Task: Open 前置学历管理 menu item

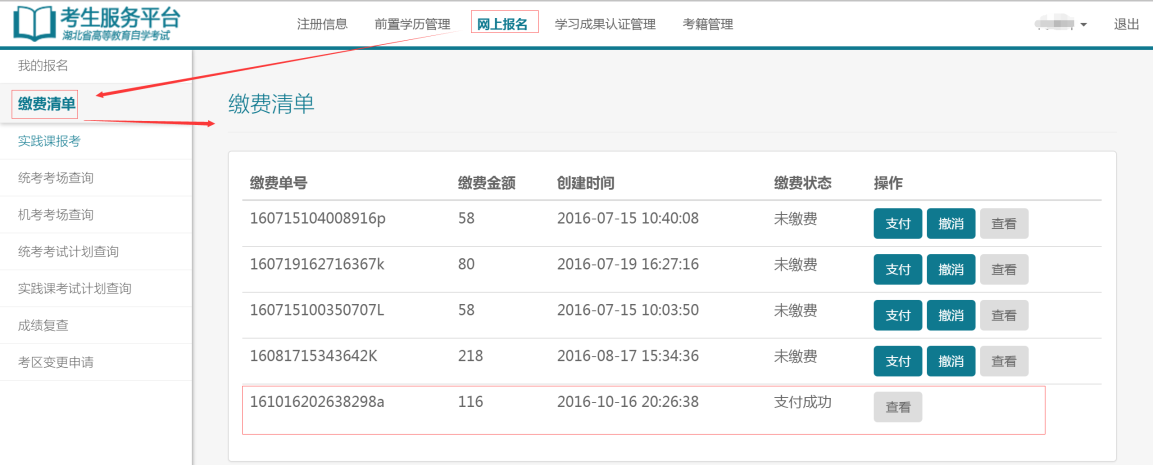Action: 412,24
